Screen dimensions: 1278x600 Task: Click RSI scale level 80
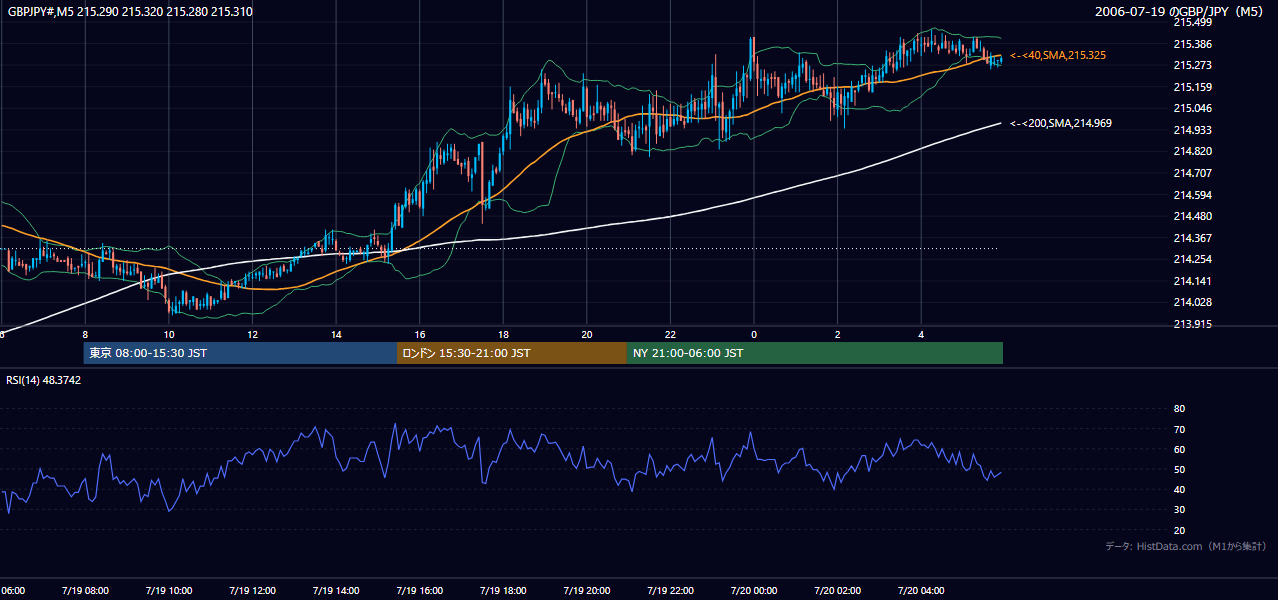(1179, 409)
